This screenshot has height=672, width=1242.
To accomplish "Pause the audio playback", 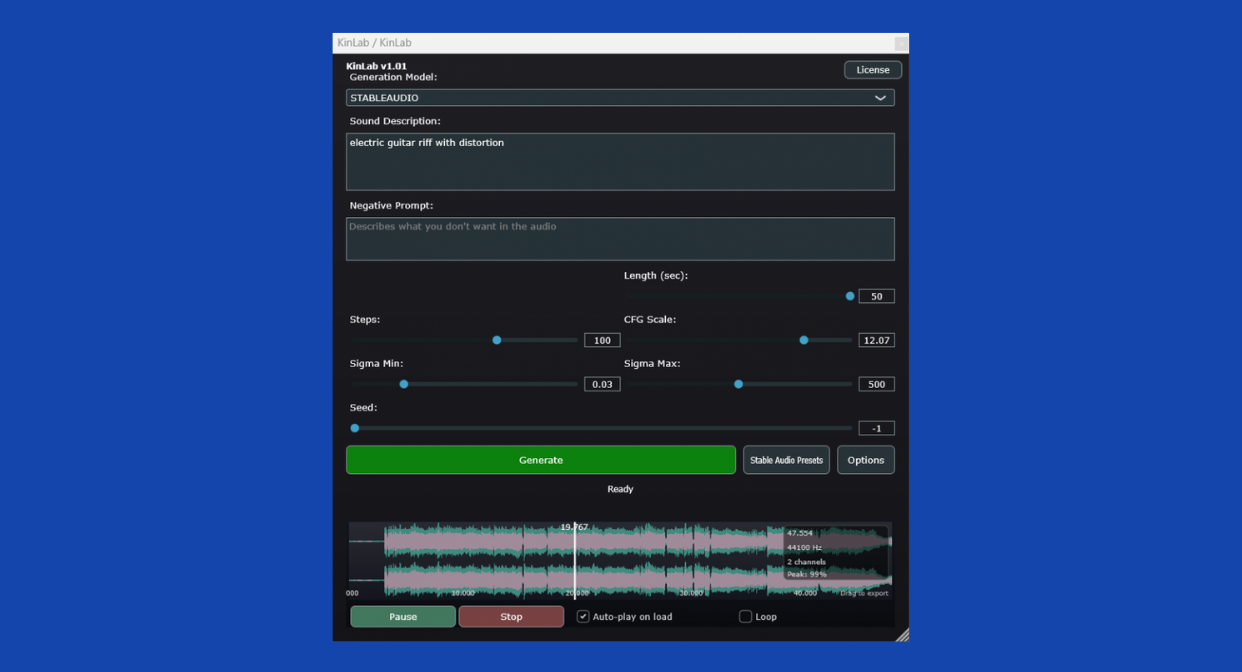I will click(403, 617).
